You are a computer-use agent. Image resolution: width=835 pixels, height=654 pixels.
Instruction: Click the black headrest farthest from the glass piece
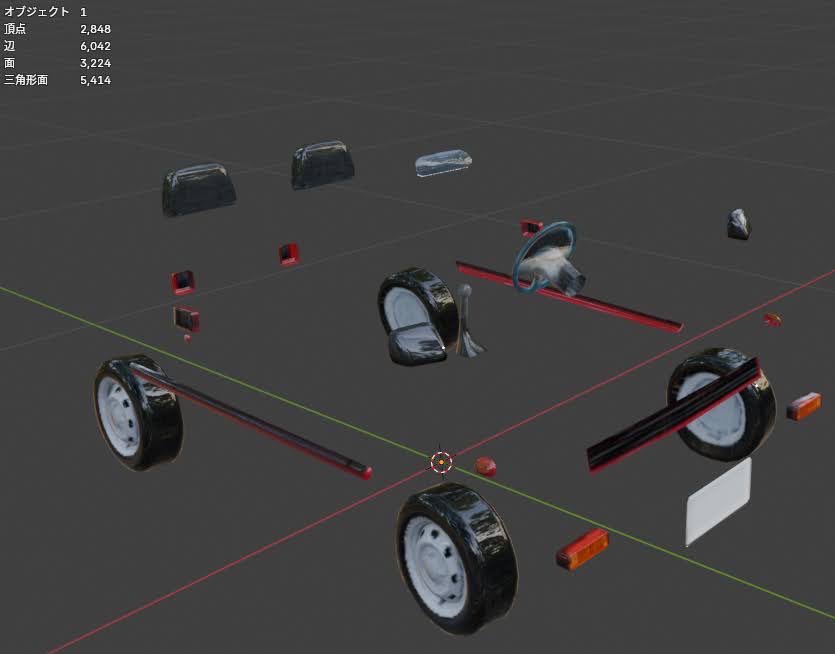[199, 190]
